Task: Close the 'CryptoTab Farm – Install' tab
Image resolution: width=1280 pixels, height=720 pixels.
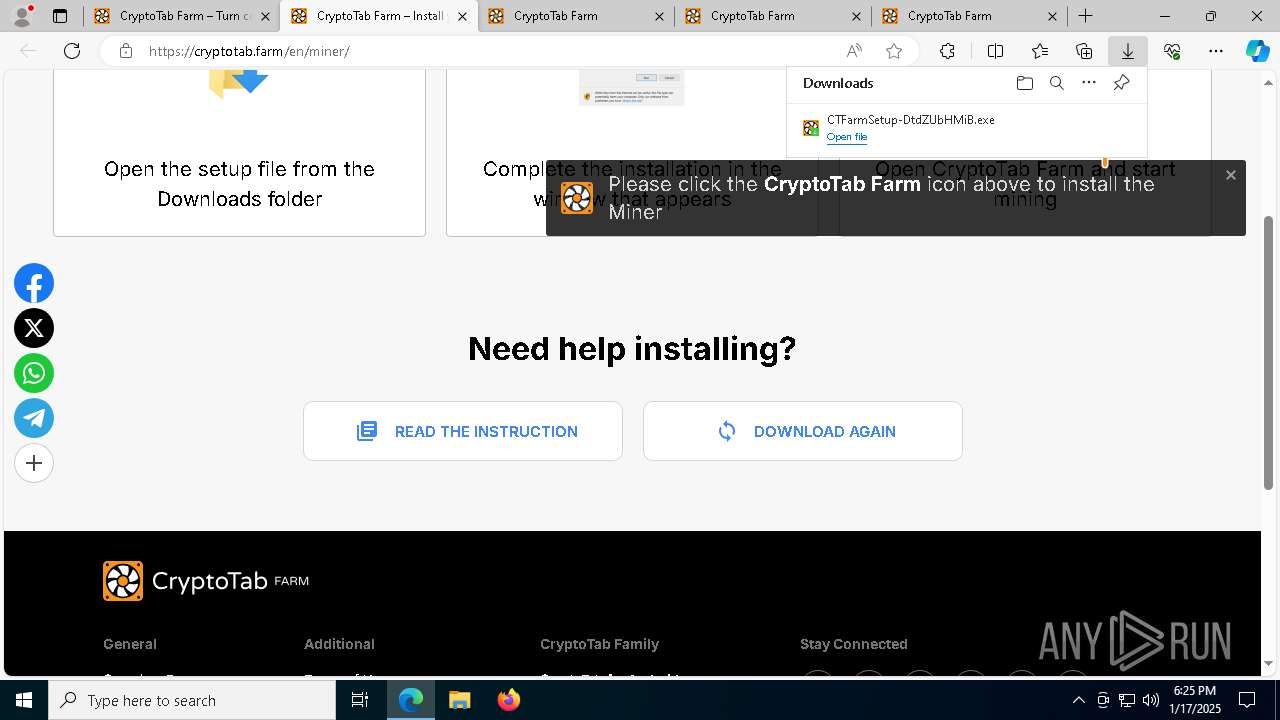Action: 462,16
